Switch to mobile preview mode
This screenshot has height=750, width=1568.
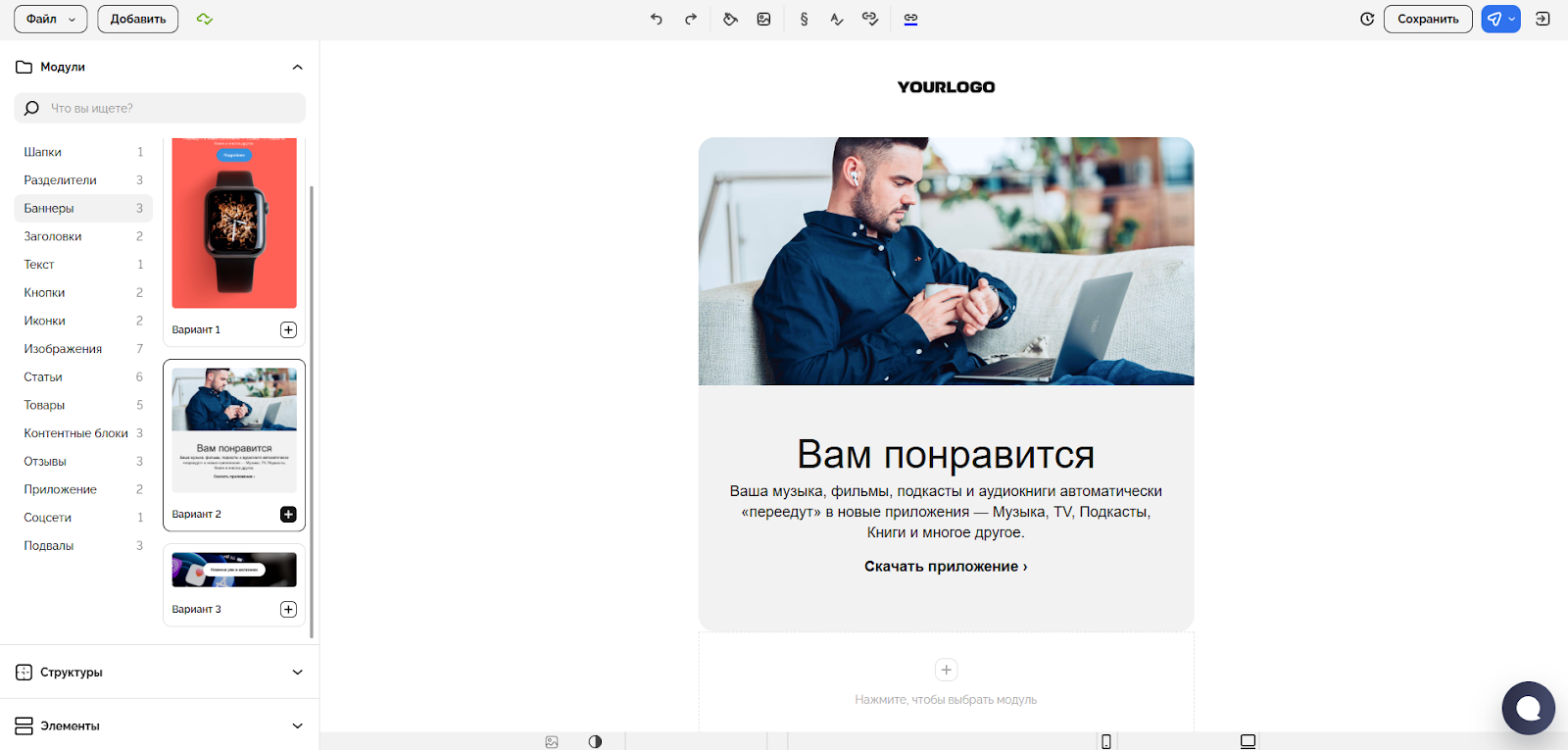tap(1106, 741)
